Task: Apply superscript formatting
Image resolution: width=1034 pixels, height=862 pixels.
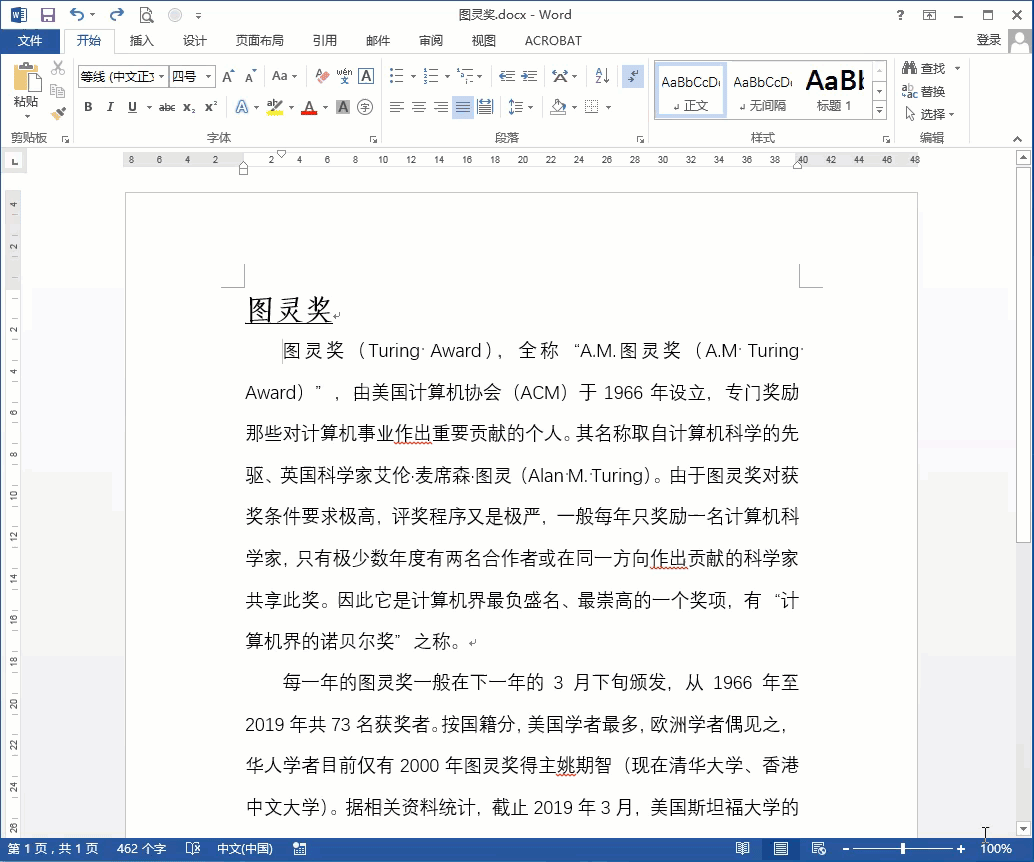Action: (213, 106)
